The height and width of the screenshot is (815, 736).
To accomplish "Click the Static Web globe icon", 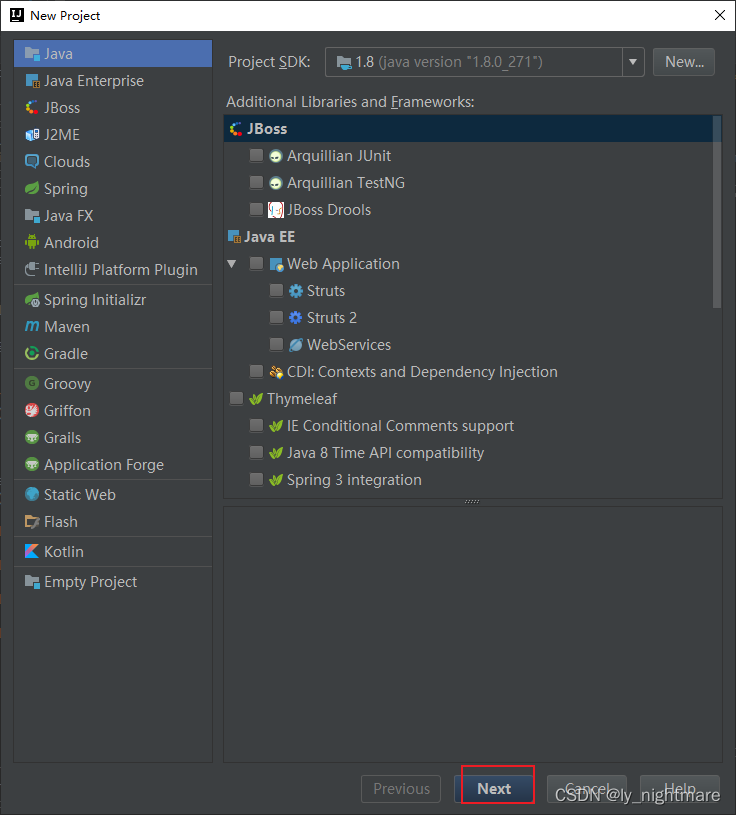I will 32,494.
